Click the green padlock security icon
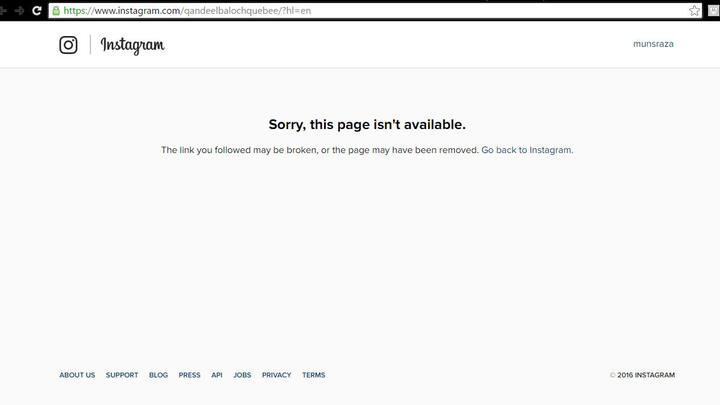 coord(56,11)
